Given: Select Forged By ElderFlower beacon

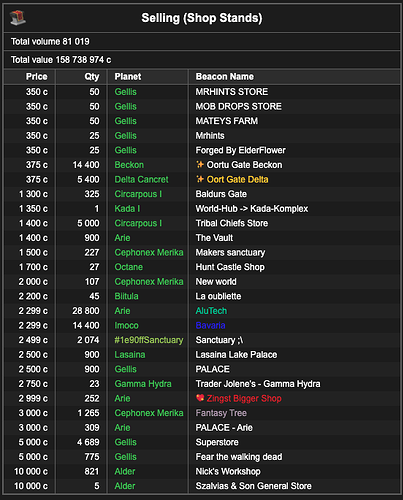Looking at the screenshot, I should [x=241, y=150].
